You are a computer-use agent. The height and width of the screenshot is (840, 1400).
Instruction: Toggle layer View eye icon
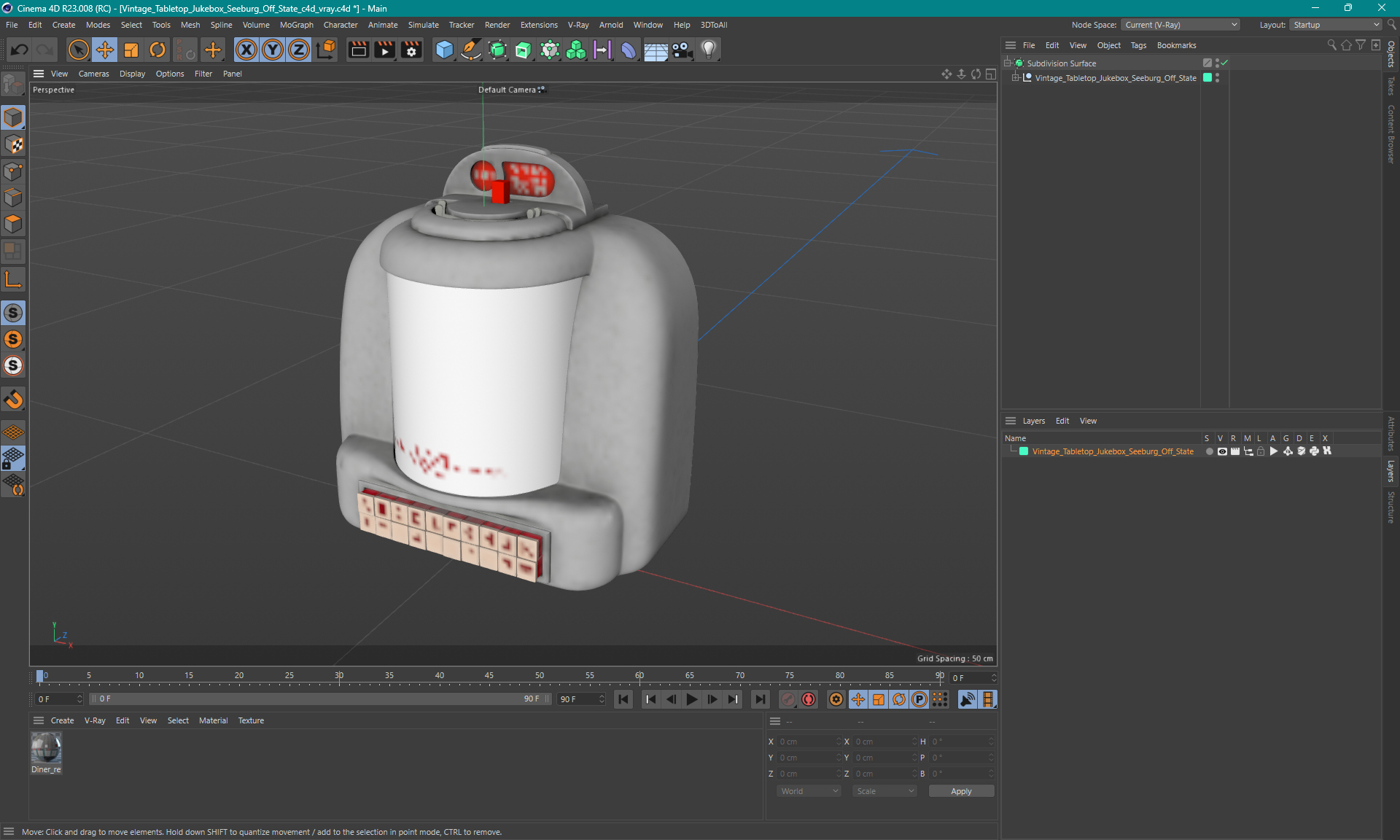[1222, 451]
